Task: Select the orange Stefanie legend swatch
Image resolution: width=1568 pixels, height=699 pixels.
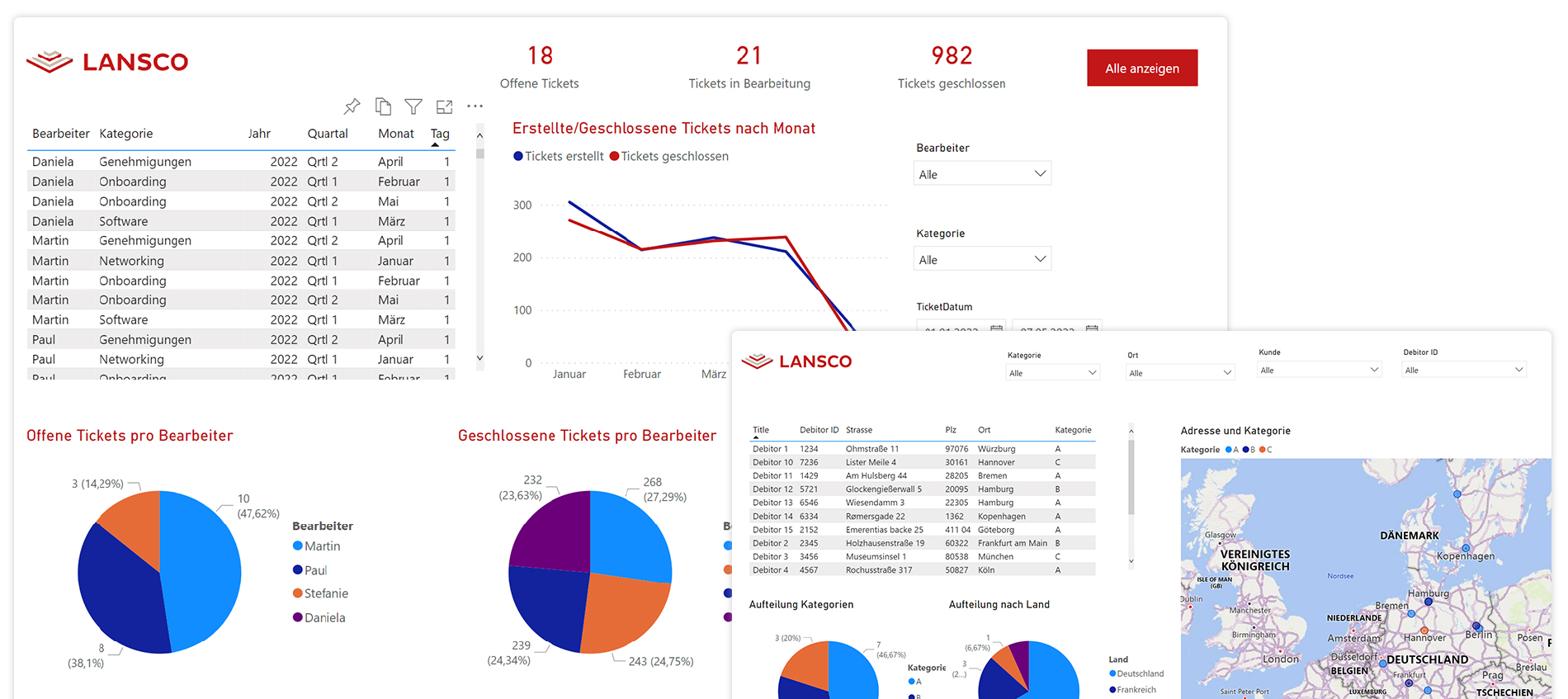Action: (x=298, y=593)
